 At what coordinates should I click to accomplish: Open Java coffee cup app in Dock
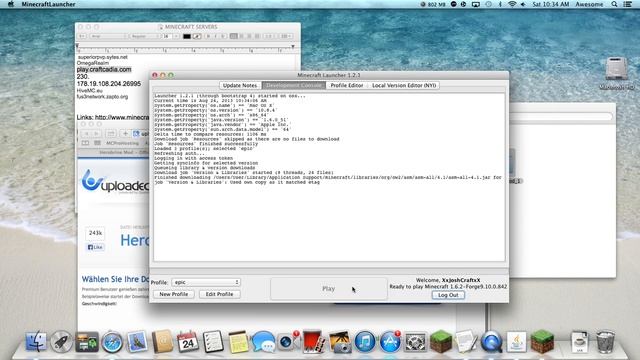tap(517, 342)
